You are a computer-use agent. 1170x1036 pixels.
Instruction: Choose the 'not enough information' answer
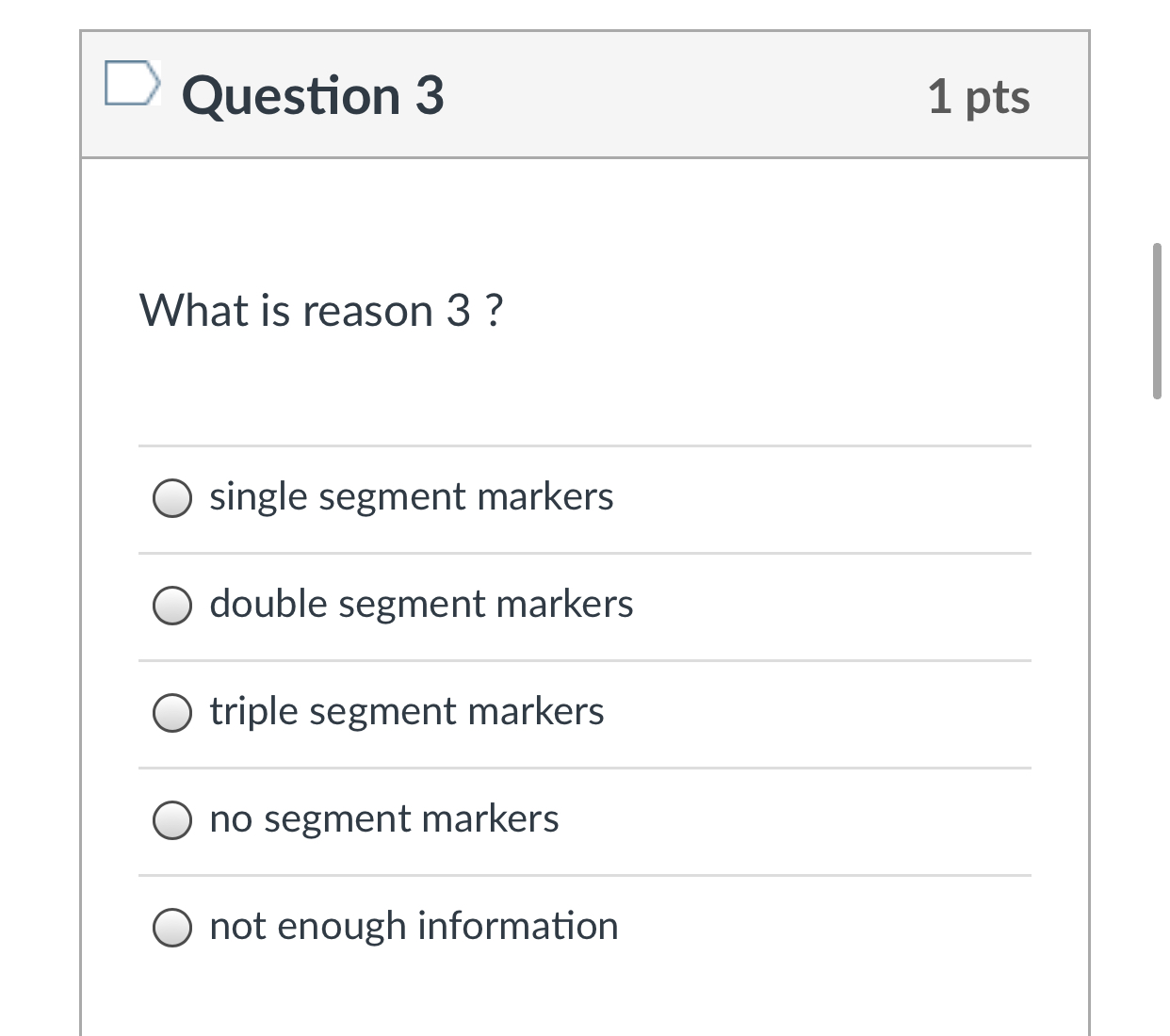(171, 928)
